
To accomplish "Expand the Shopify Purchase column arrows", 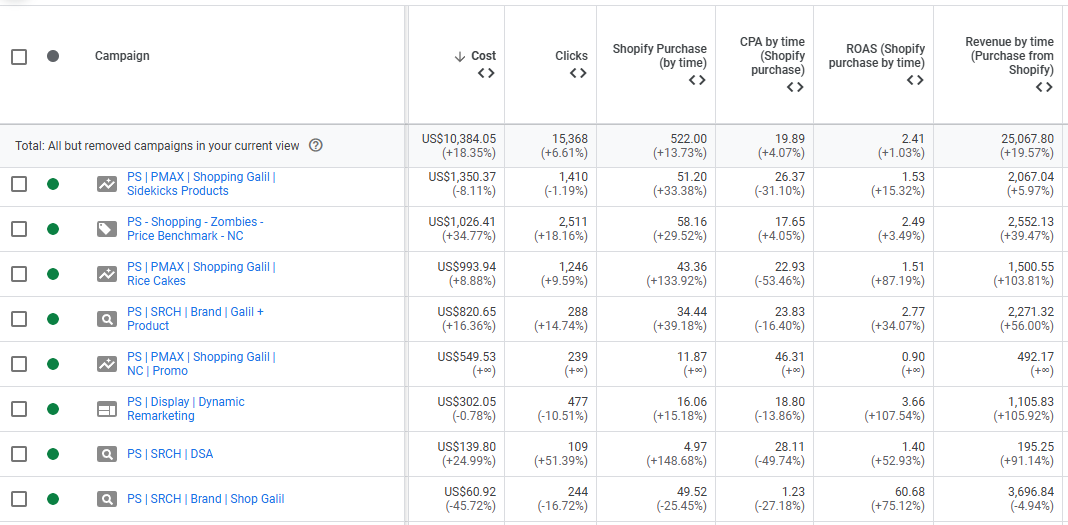I will pyautogui.click(x=697, y=80).
